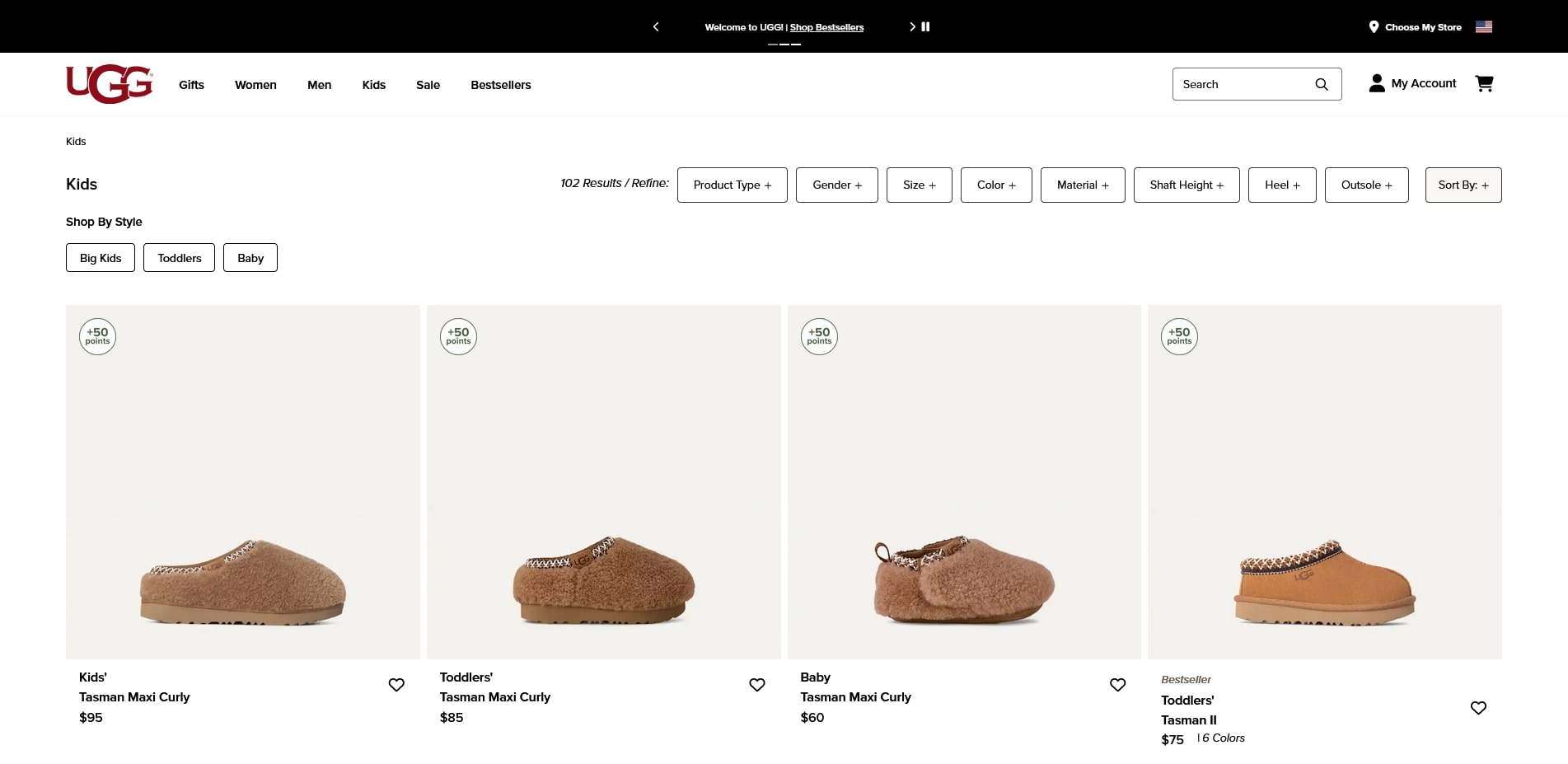
Task: Click the US flag country selector
Action: [1483, 26]
